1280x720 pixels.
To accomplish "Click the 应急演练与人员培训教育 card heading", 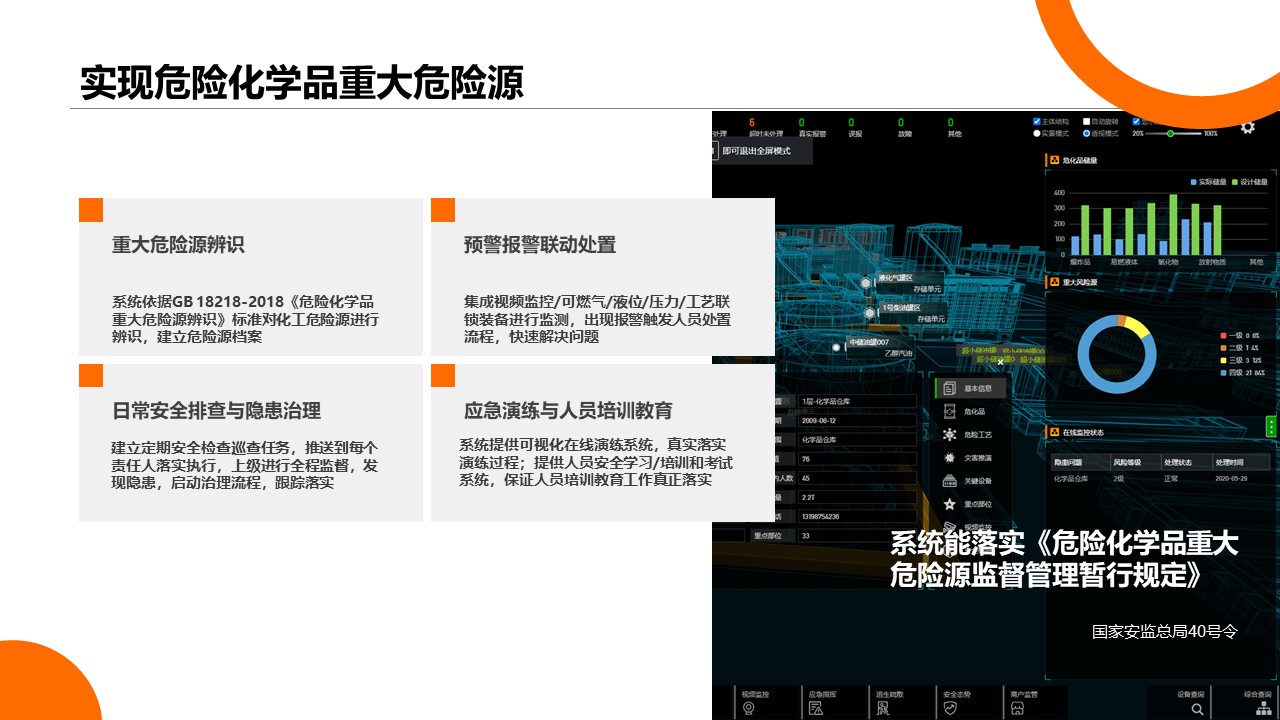I will click(568, 411).
